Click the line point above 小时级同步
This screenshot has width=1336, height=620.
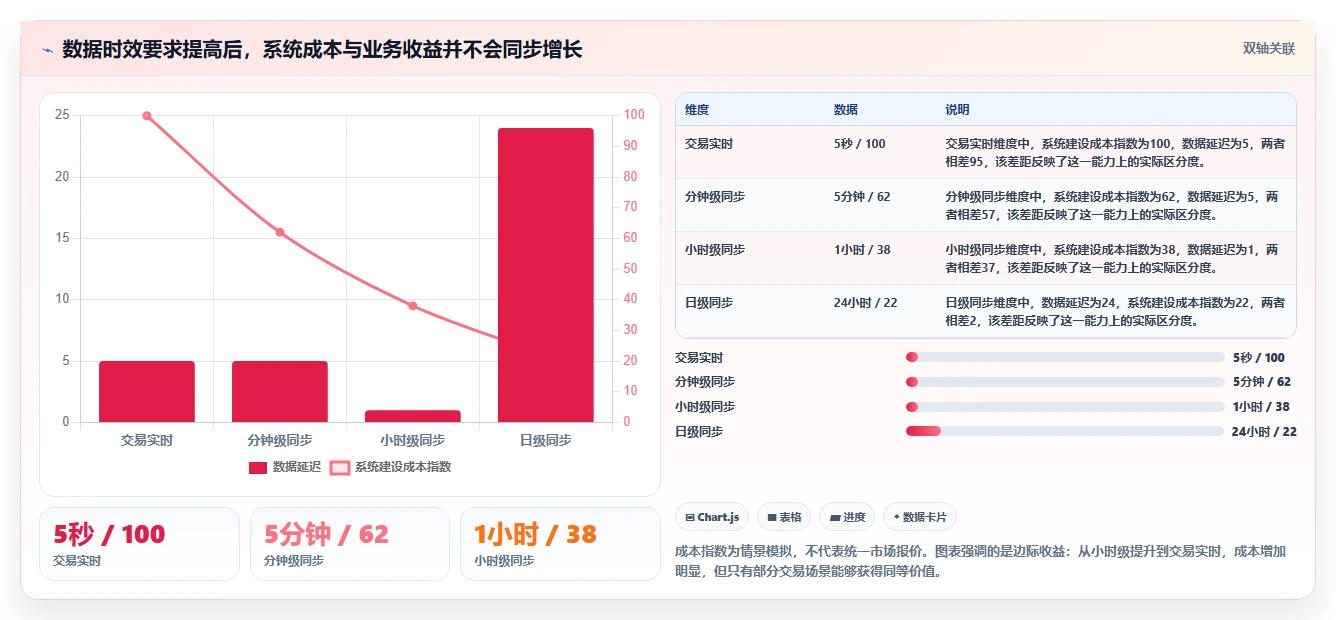pyautogui.click(x=413, y=306)
